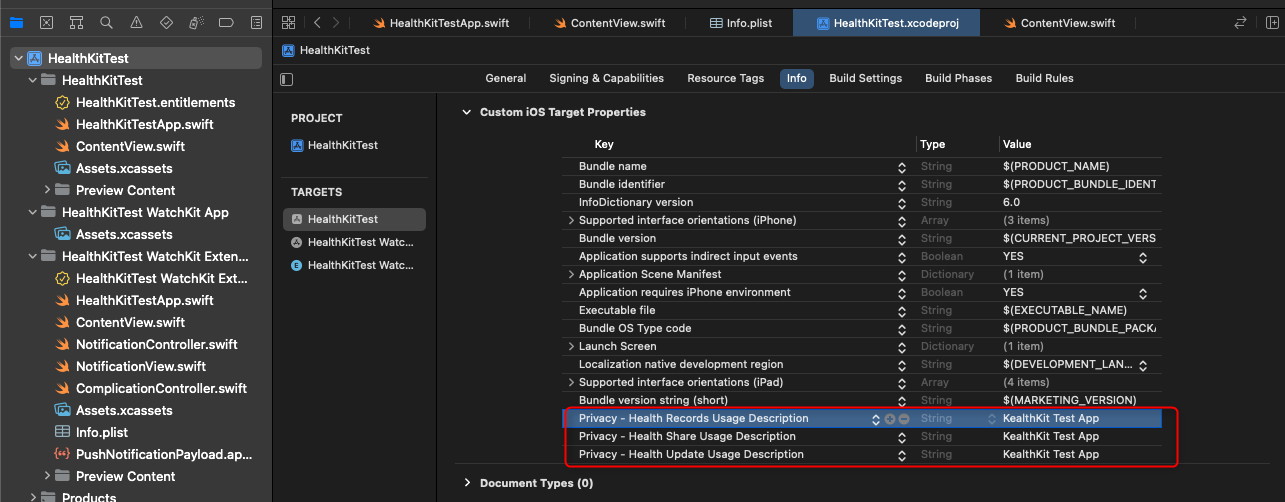1285x502 pixels.
Task: Open the Info.plist editor tab
Action: (739, 23)
